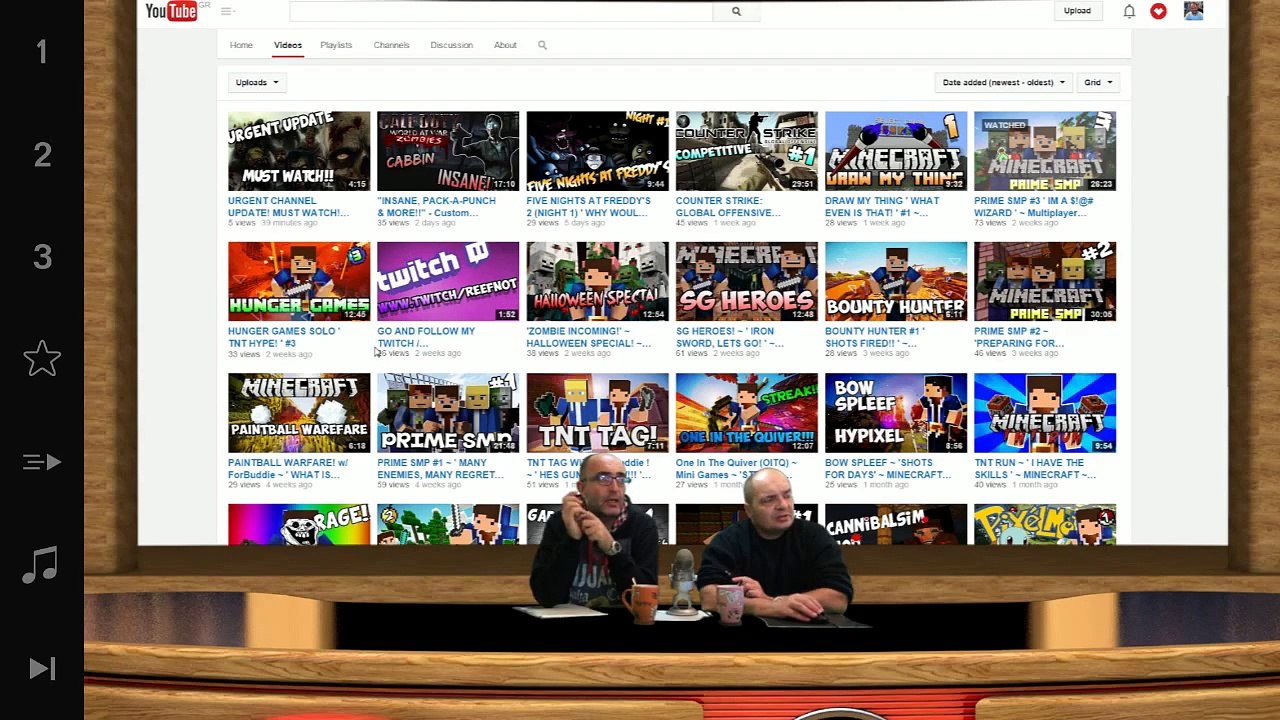Click the 'PAINTBALL WARFARE! w/ ForBuddie' title
1280x720 pixels.
pyautogui.click(x=288, y=469)
